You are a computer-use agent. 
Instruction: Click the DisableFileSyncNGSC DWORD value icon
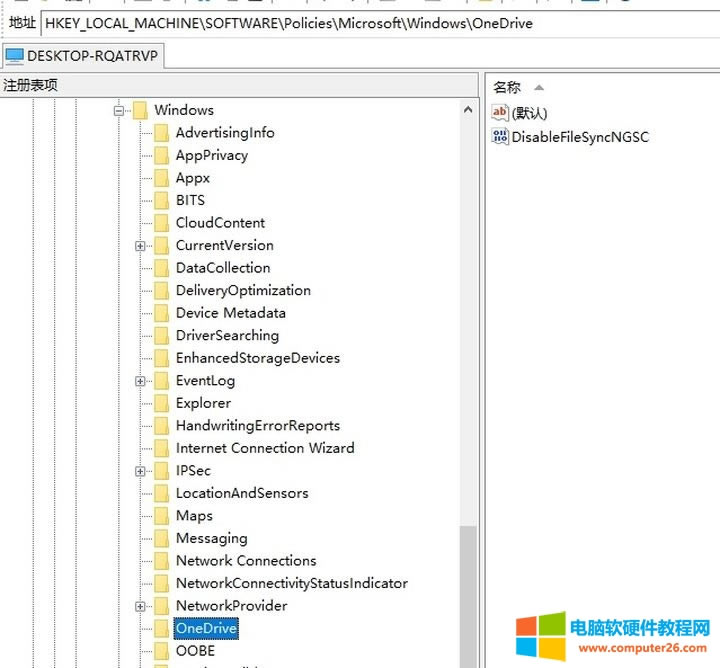[x=501, y=137]
